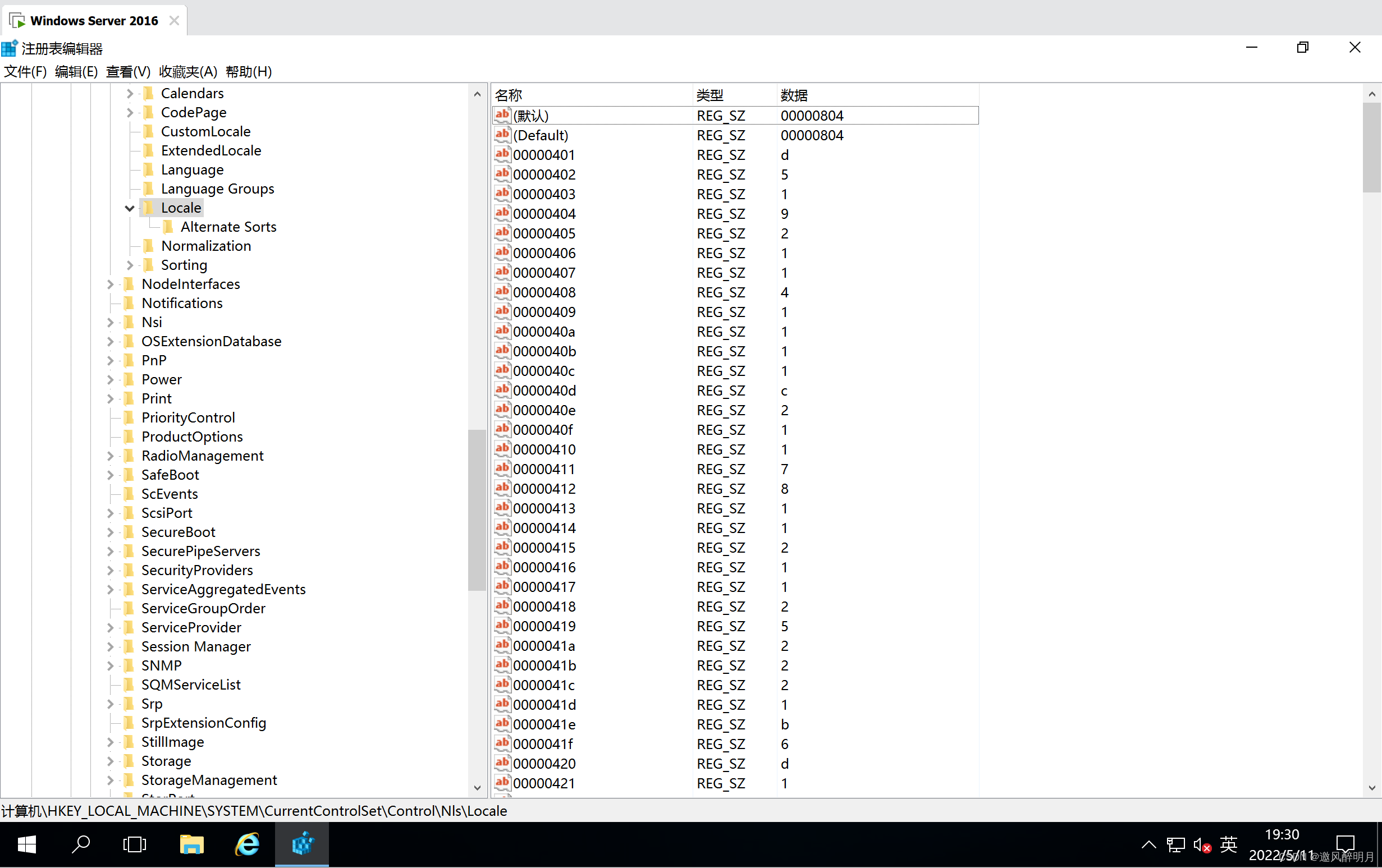The width and height of the screenshot is (1382, 868).
Task: Expand the NodeInterfaces key
Action: point(110,284)
